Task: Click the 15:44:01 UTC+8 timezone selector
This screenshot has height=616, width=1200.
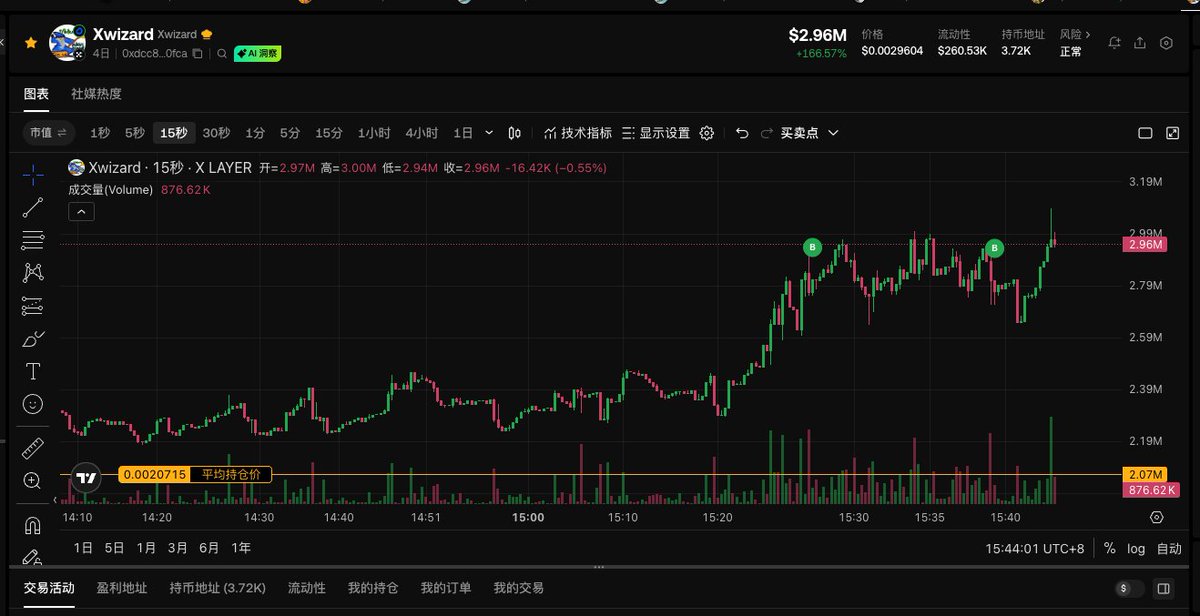Action: pyautogui.click(x=1035, y=548)
